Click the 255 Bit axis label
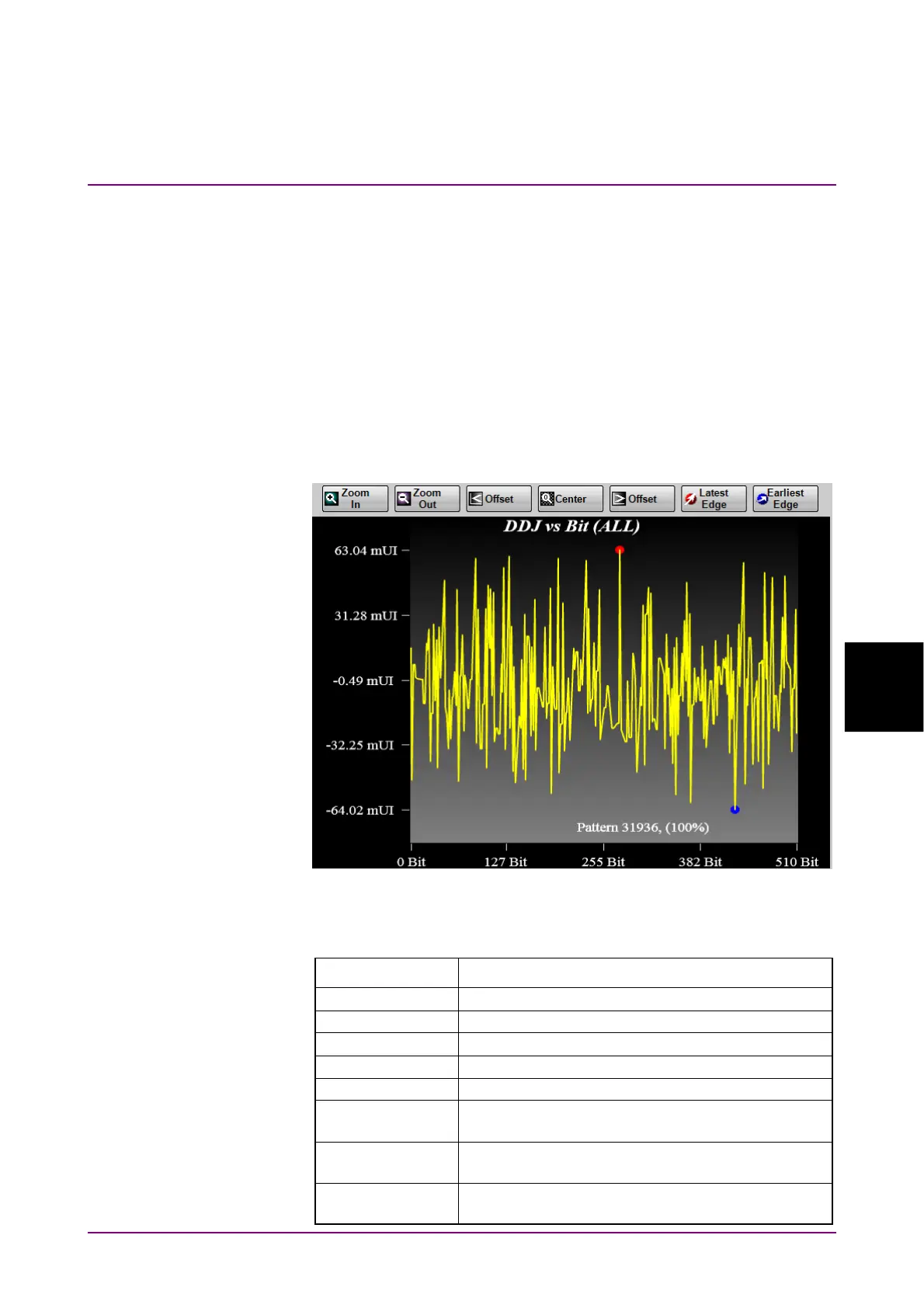 (x=603, y=862)
